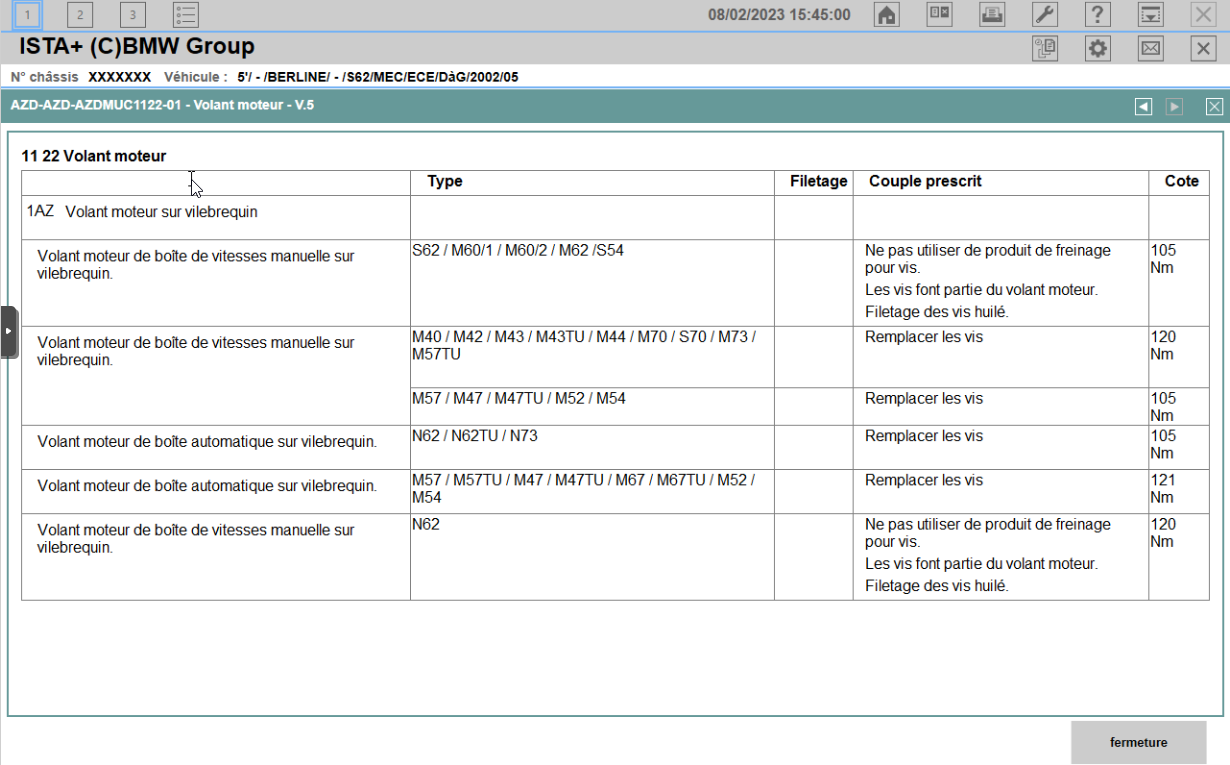Click the document title 'AZD-AZD-AZDMUC1122-01'
This screenshot has height=765, width=1230.
(96, 104)
